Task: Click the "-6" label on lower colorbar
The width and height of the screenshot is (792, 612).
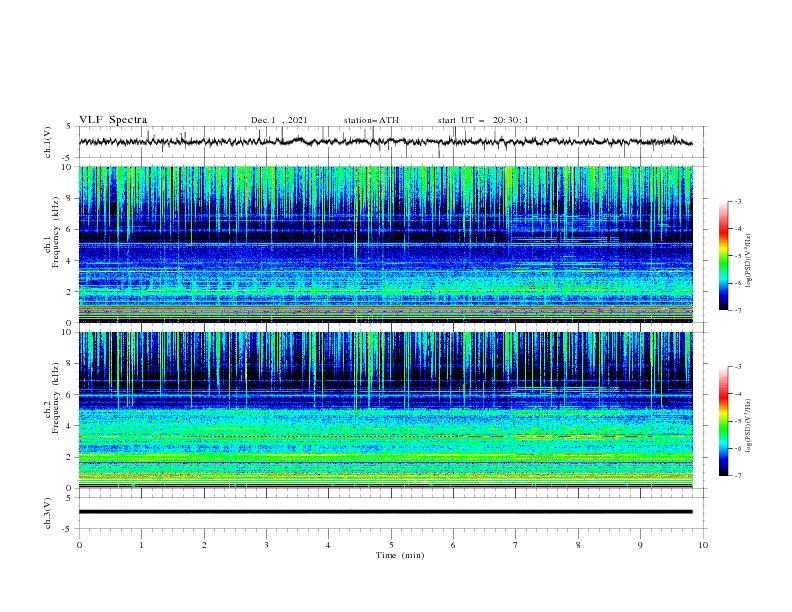Action: (737, 448)
